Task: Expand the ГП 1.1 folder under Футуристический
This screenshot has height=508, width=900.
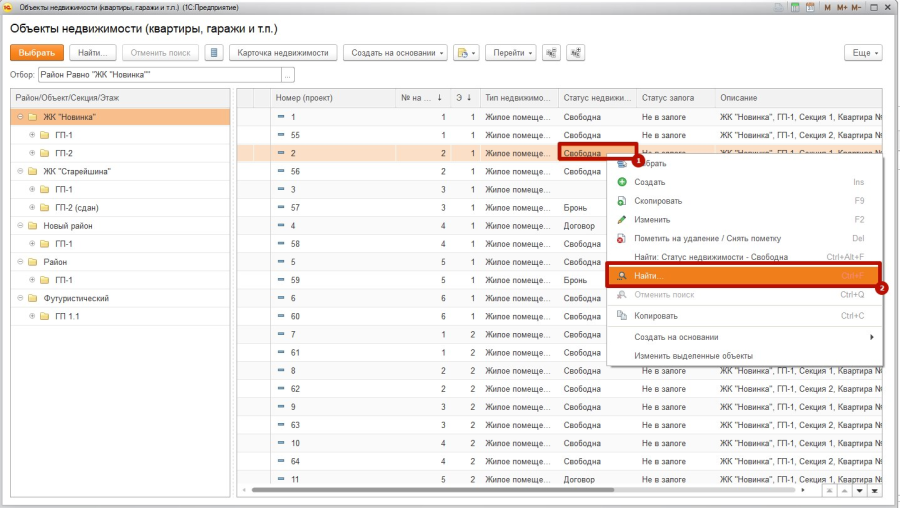Action: tap(32, 316)
